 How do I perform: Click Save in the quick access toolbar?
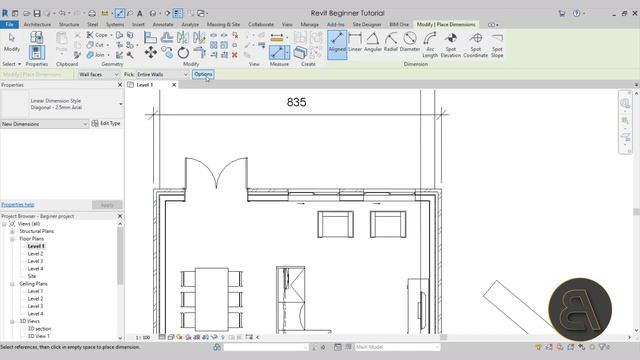click(x=37, y=13)
